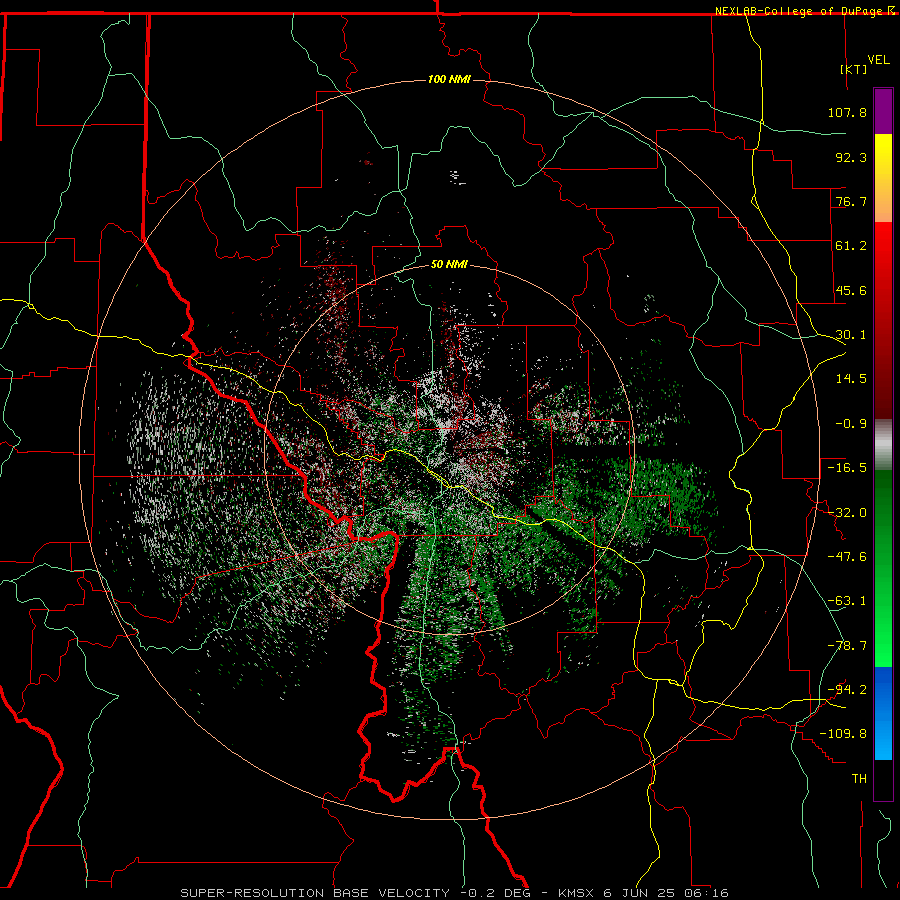This screenshot has width=900, height=900.
Task: Select the -0.9 velocity scale value
Action: pyautogui.click(x=851, y=424)
